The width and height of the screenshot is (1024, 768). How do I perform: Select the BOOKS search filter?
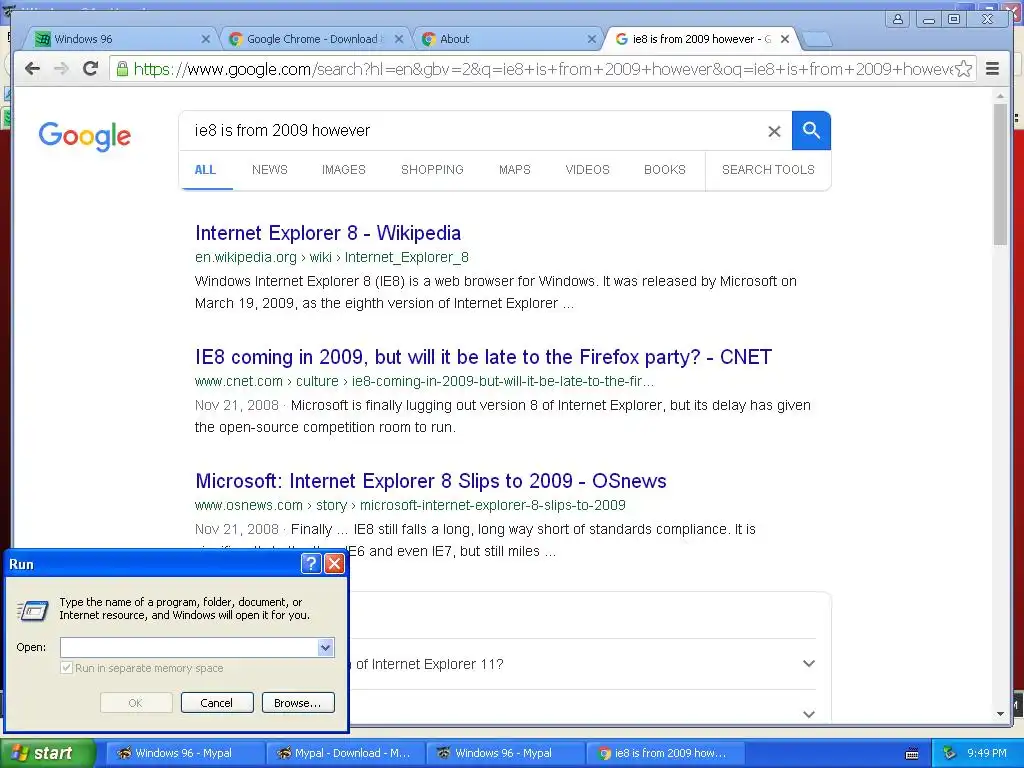click(x=665, y=170)
